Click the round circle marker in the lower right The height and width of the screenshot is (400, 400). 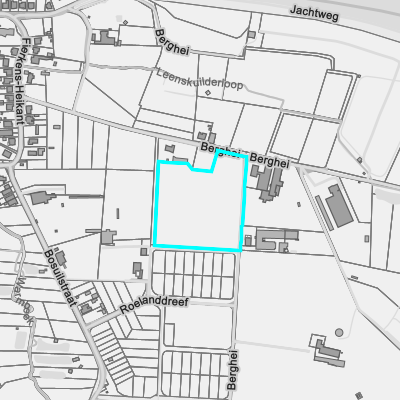click(x=339, y=332)
